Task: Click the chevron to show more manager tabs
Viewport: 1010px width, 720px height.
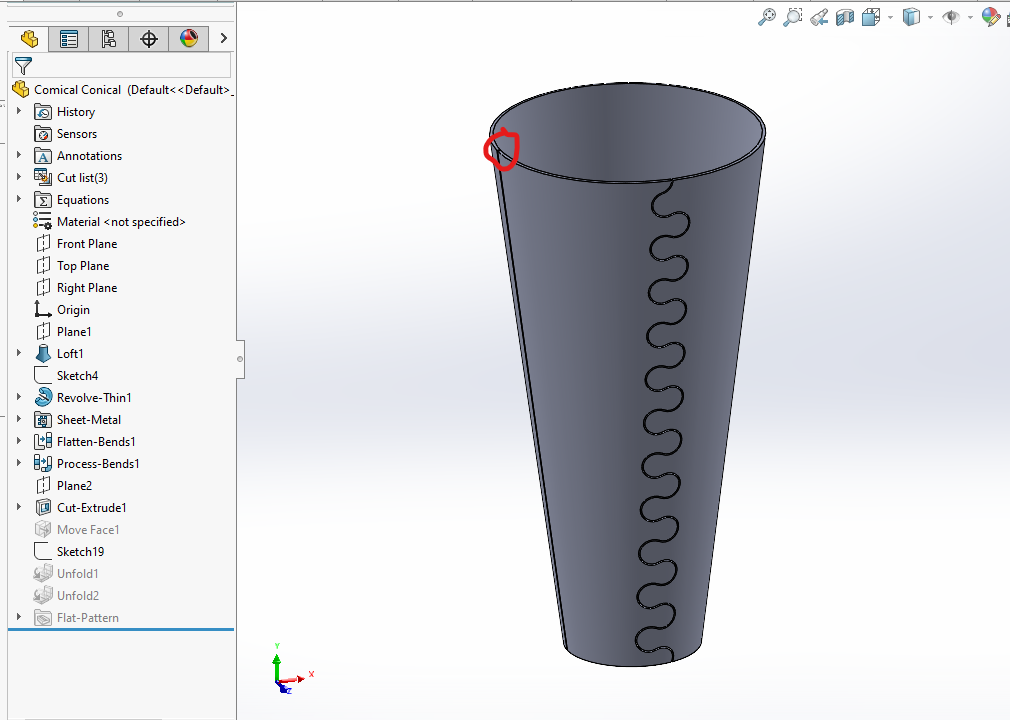Action: pyautogui.click(x=223, y=39)
